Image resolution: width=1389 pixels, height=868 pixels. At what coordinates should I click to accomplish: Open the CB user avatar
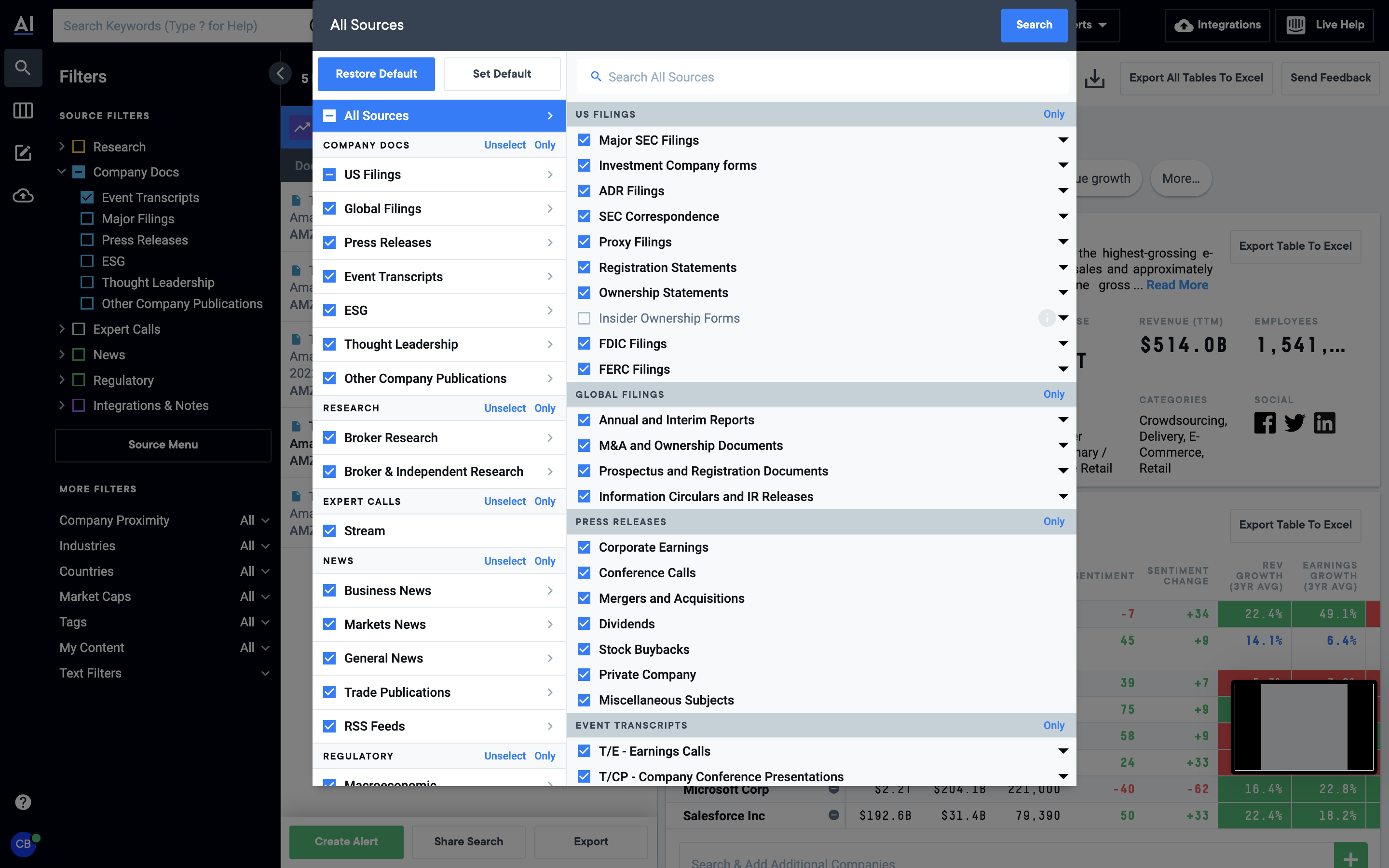point(23,844)
